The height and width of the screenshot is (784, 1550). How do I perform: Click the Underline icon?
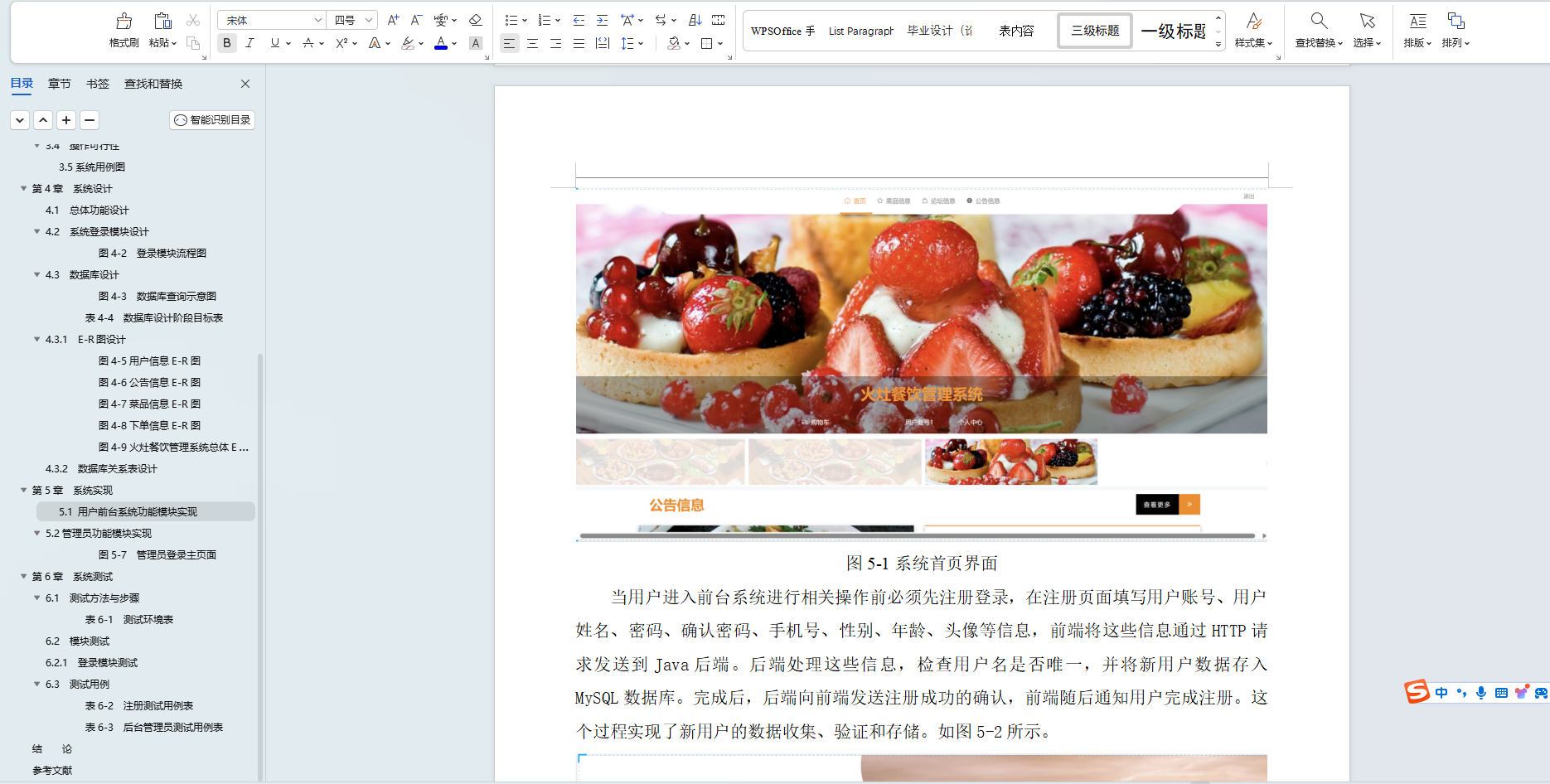(x=274, y=43)
